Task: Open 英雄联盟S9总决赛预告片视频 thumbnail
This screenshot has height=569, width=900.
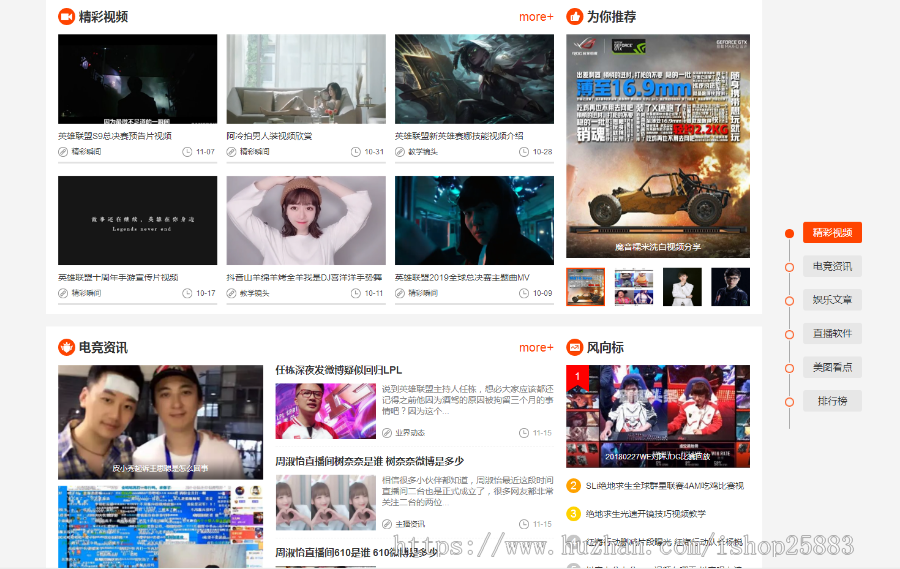Action: [x=138, y=79]
